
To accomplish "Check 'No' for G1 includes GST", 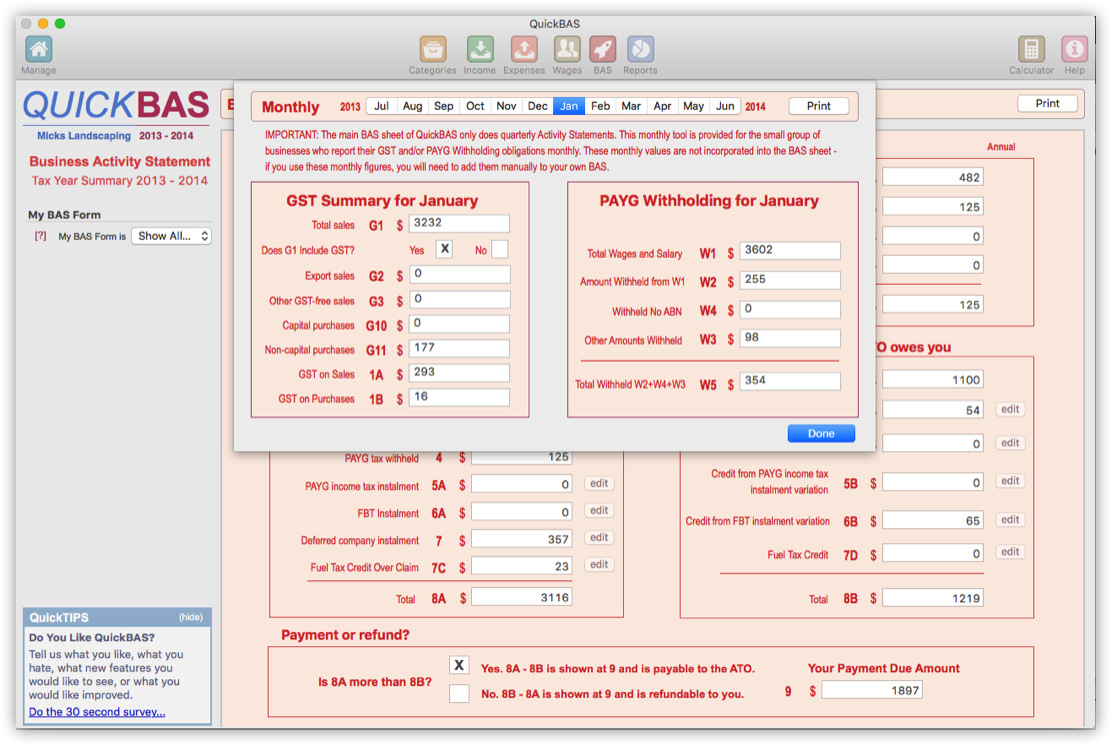I will pos(499,249).
